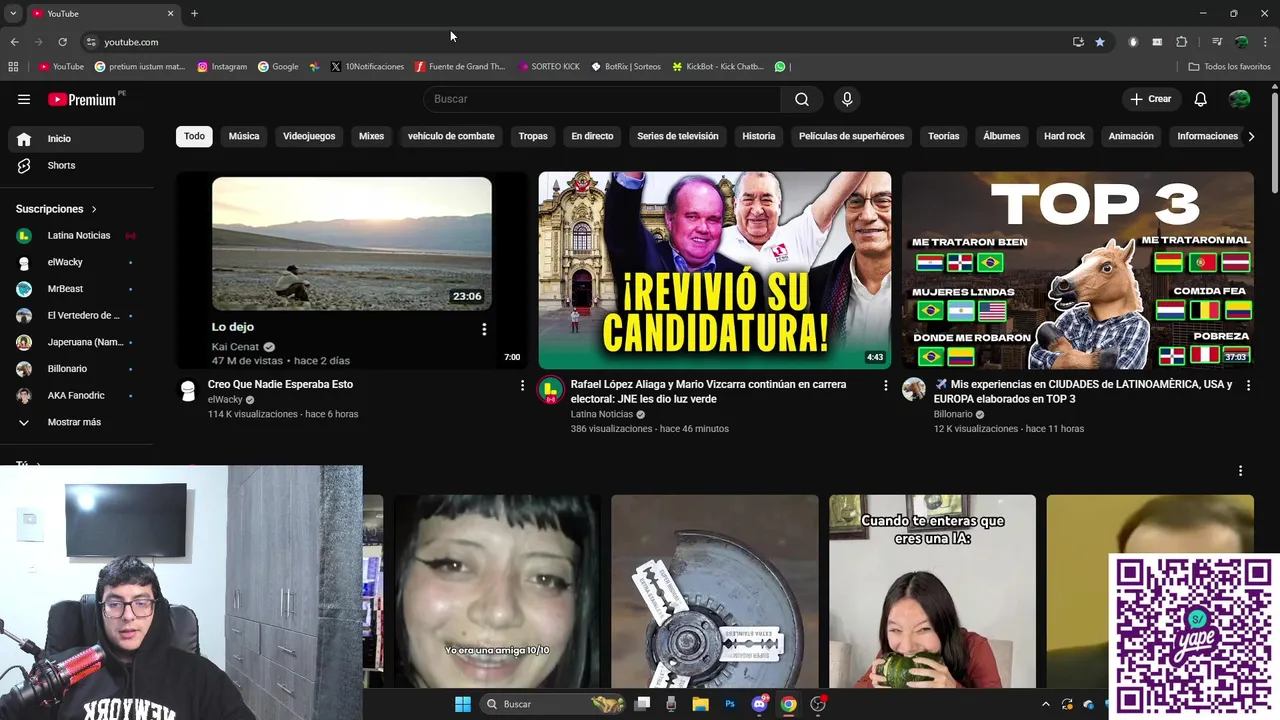
Task: Open Instagram bookmark
Action: point(222,67)
